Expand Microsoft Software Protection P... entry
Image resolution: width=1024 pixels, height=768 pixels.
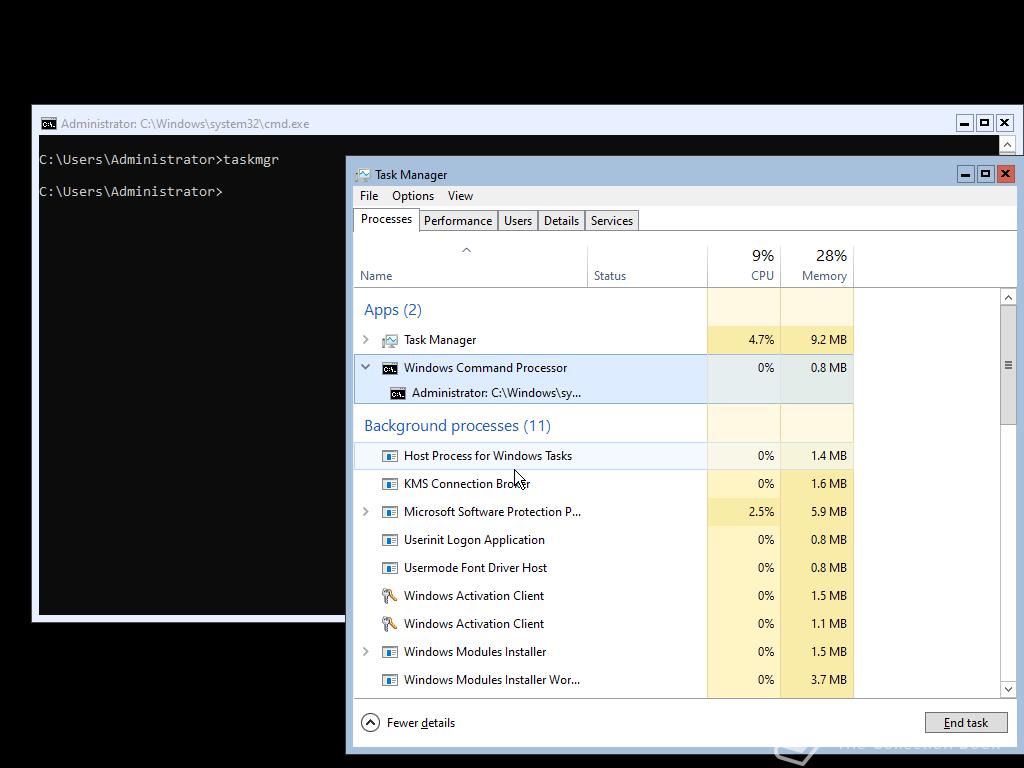[x=366, y=511]
